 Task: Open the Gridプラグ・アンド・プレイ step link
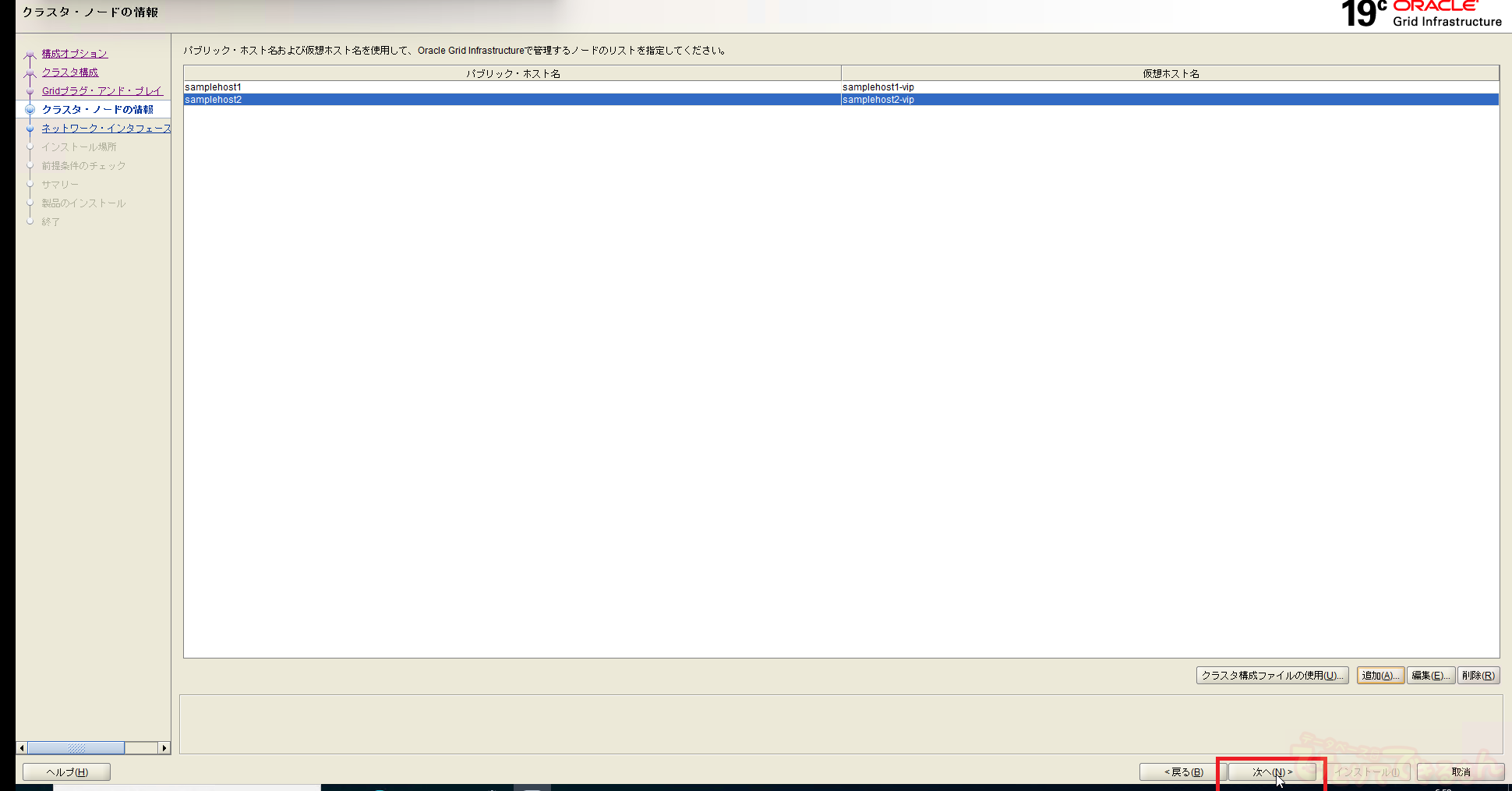101,91
